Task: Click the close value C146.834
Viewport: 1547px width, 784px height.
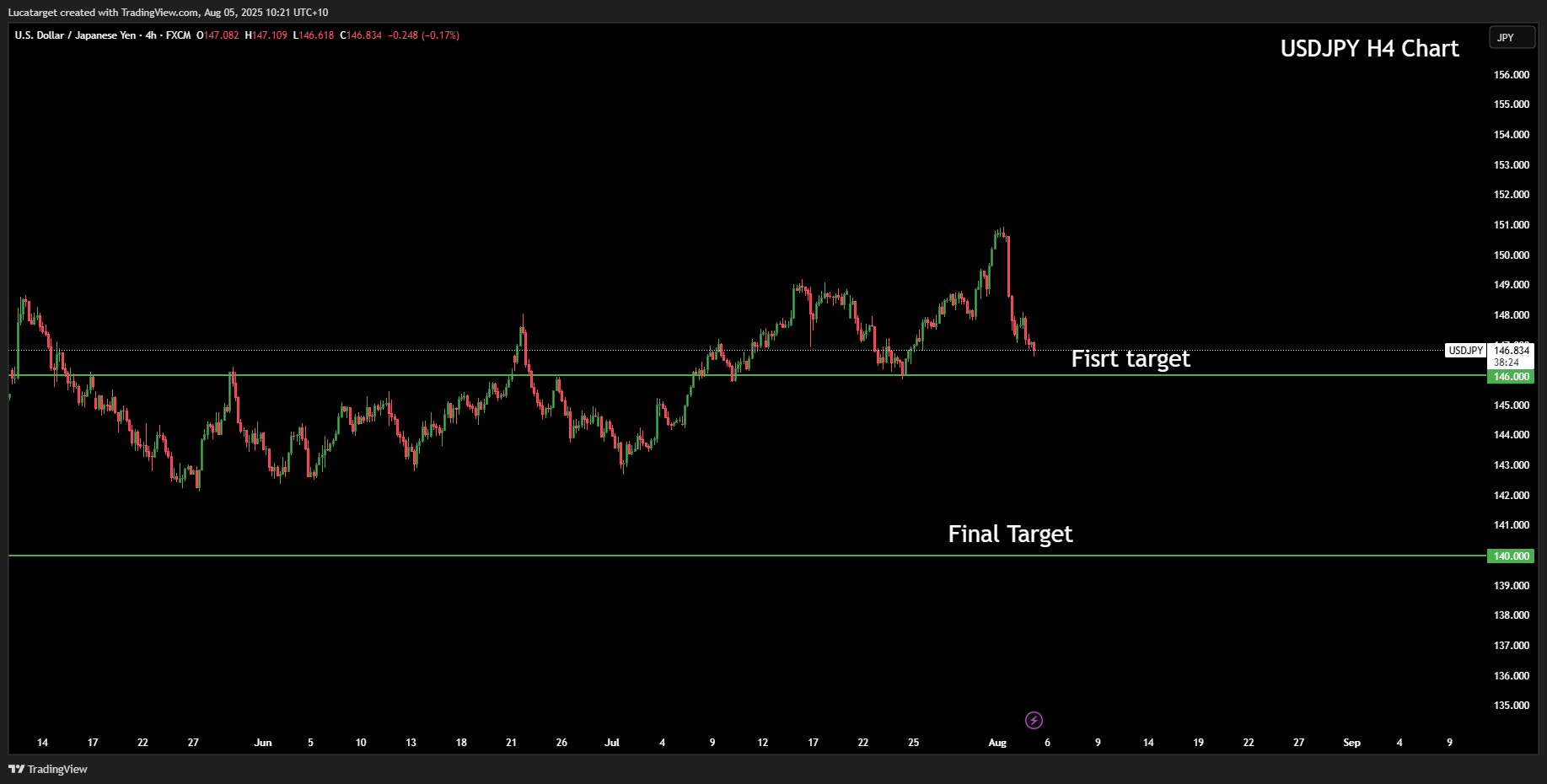Action: click(361, 35)
